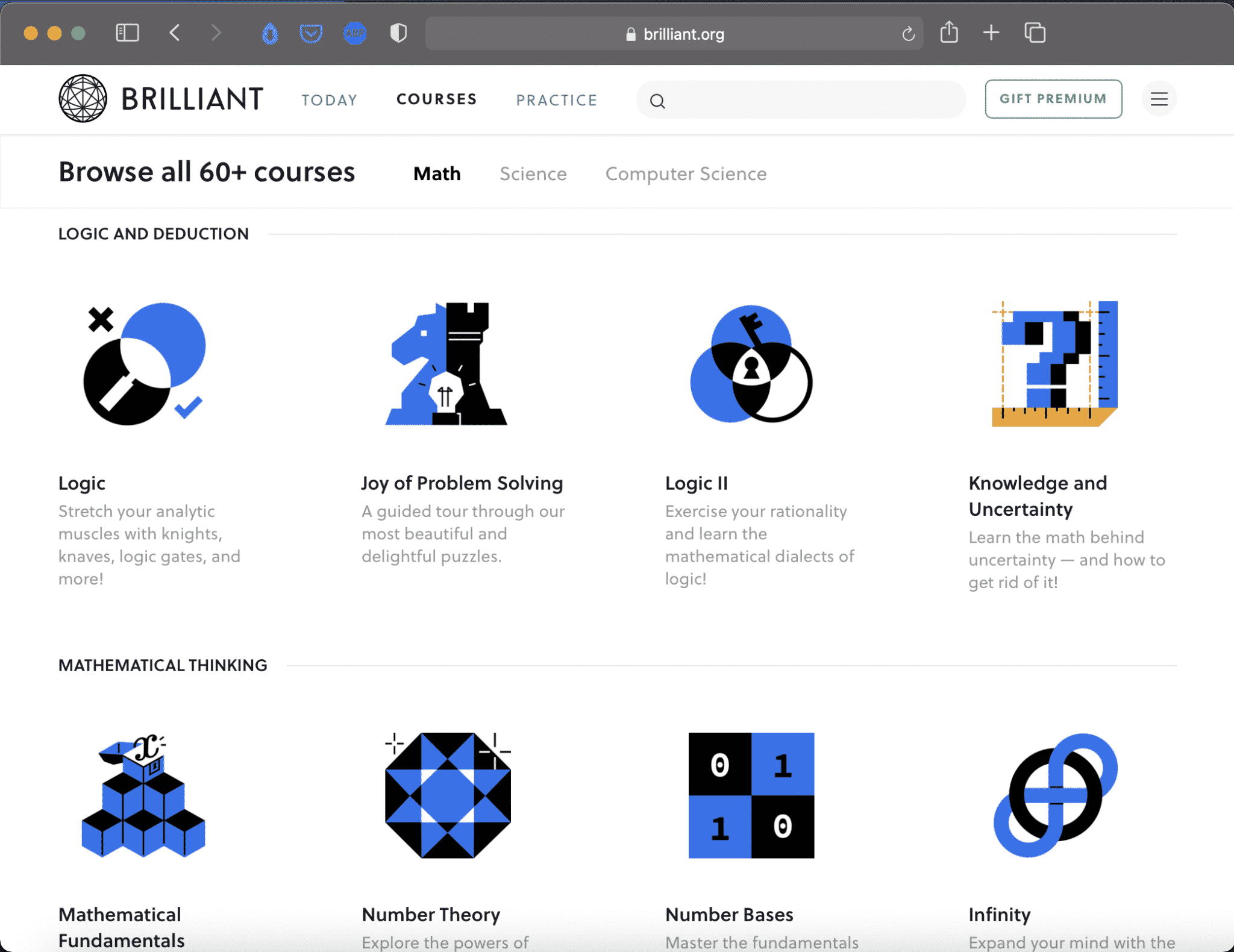1234x952 pixels.
Task: Switch to the Computer Science tab
Action: point(686,174)
